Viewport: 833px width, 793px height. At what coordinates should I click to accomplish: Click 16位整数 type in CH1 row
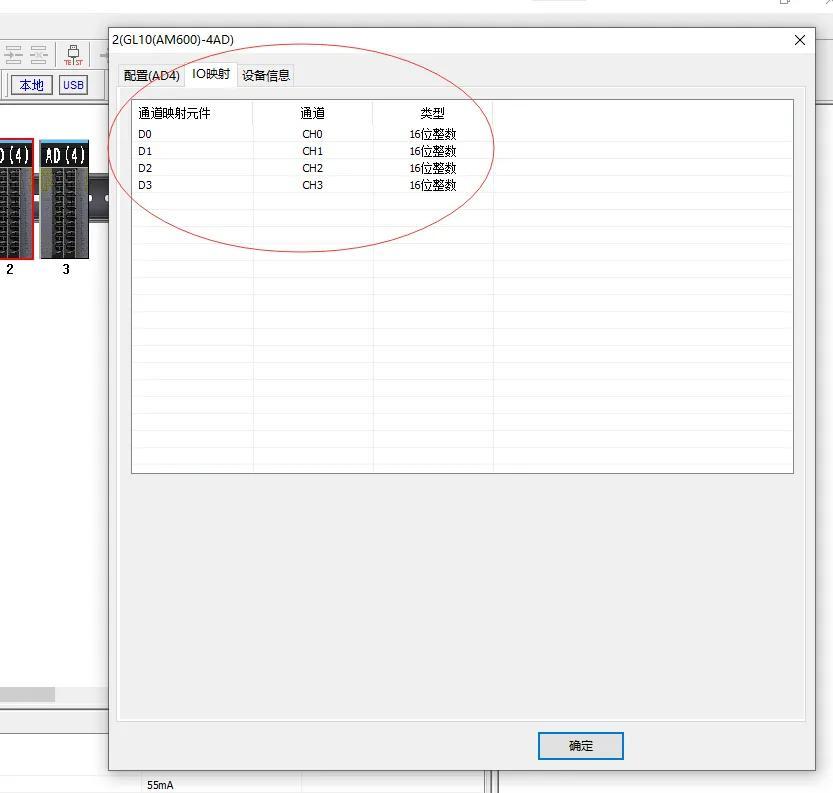coord(432,151)
